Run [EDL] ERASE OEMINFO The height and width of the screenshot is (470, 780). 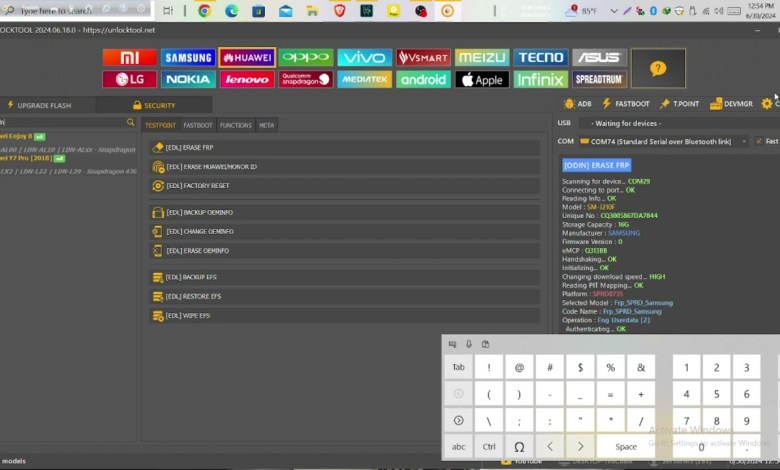coord(344,251)
